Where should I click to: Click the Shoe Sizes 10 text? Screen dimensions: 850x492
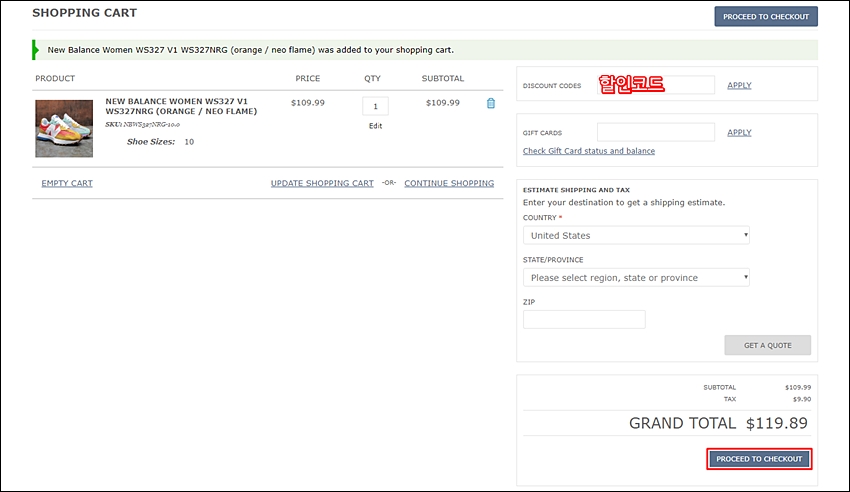160,142
